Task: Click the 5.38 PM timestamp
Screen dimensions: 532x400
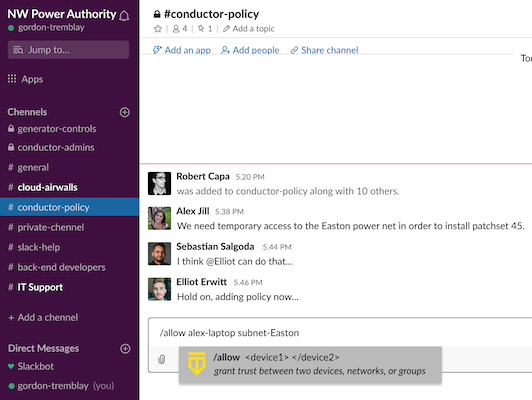Action: (229, 212)
